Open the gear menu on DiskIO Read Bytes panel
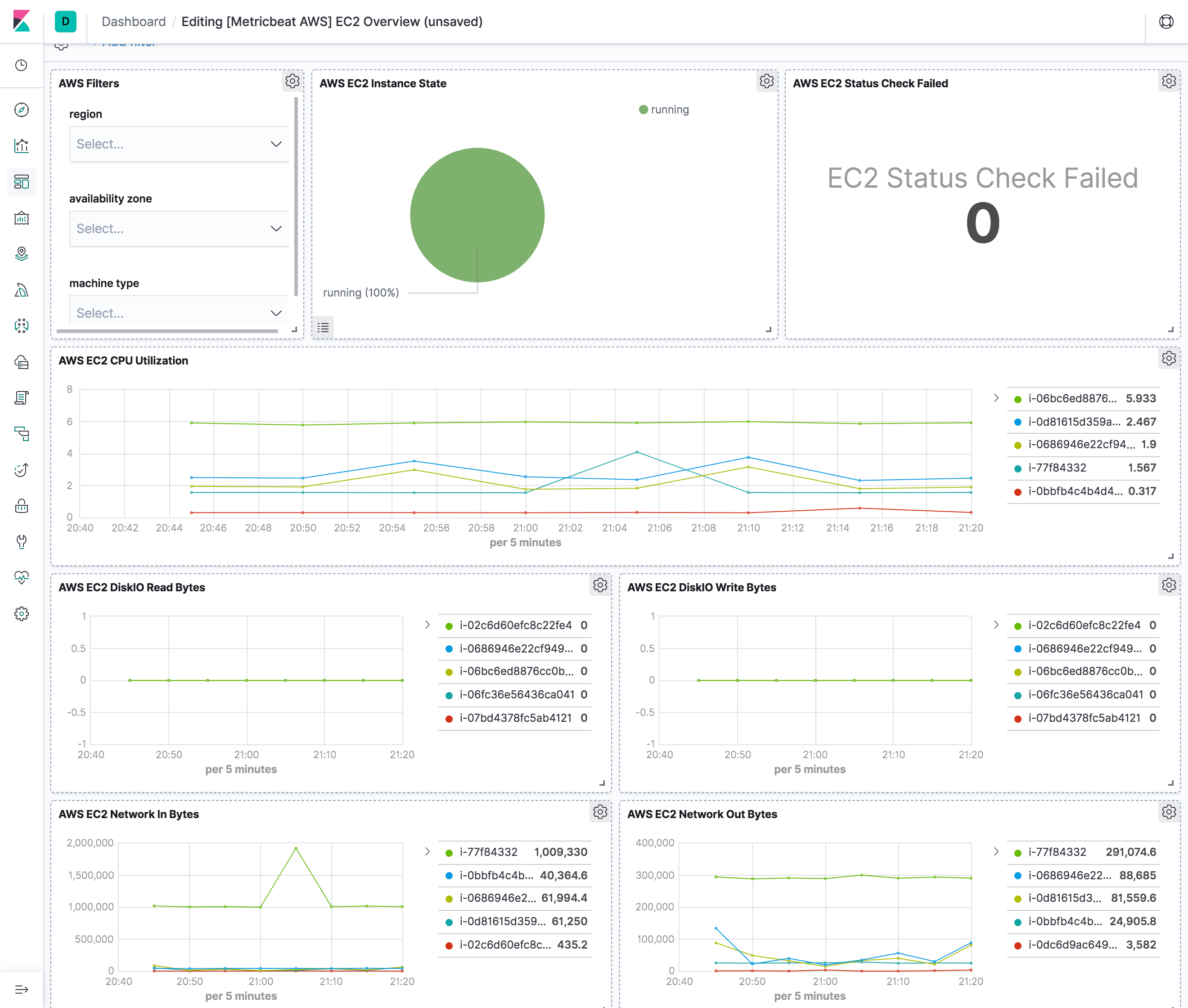 click(600, 585)
